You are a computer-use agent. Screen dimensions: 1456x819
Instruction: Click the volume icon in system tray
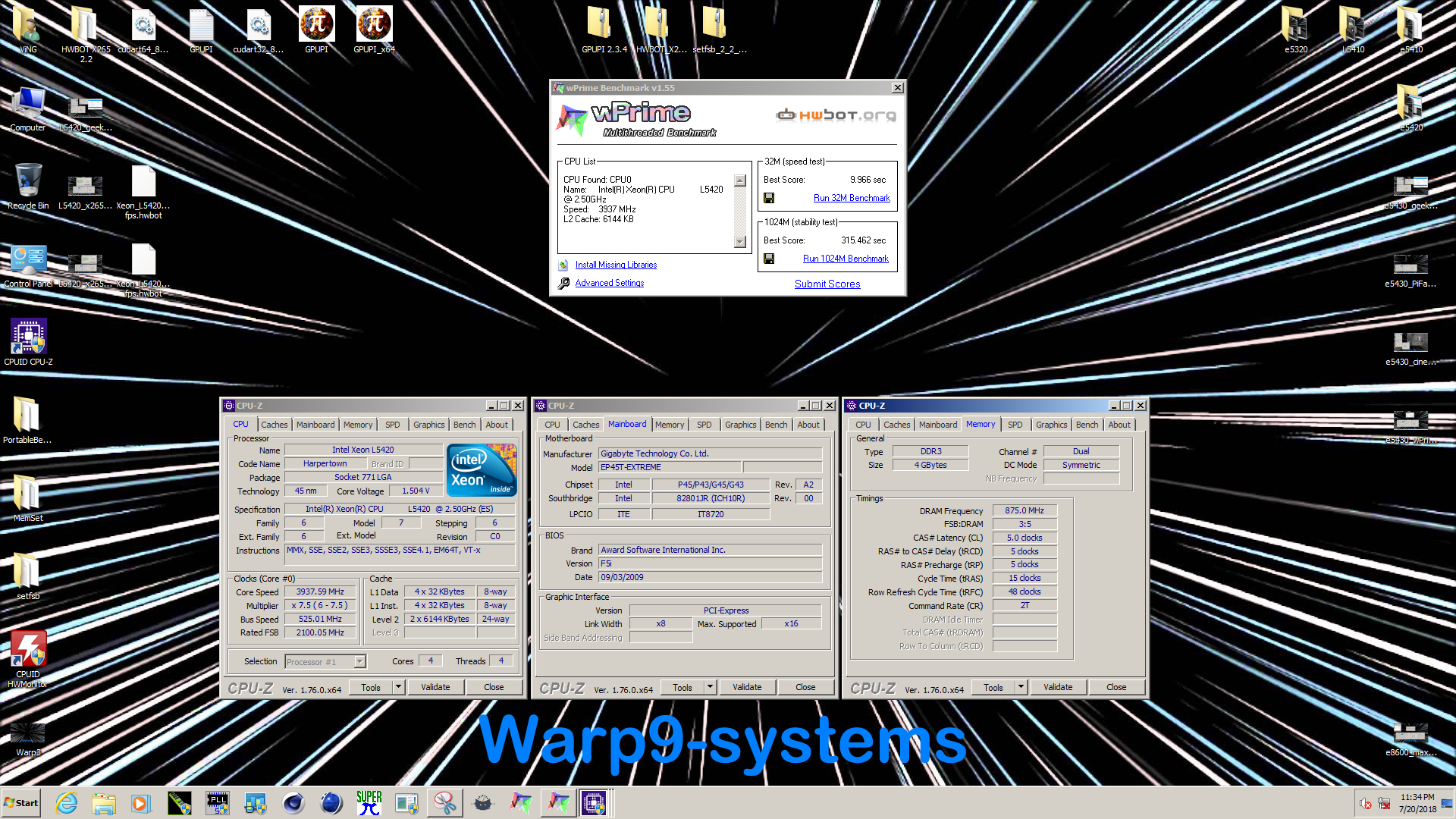coord(1365,803)
